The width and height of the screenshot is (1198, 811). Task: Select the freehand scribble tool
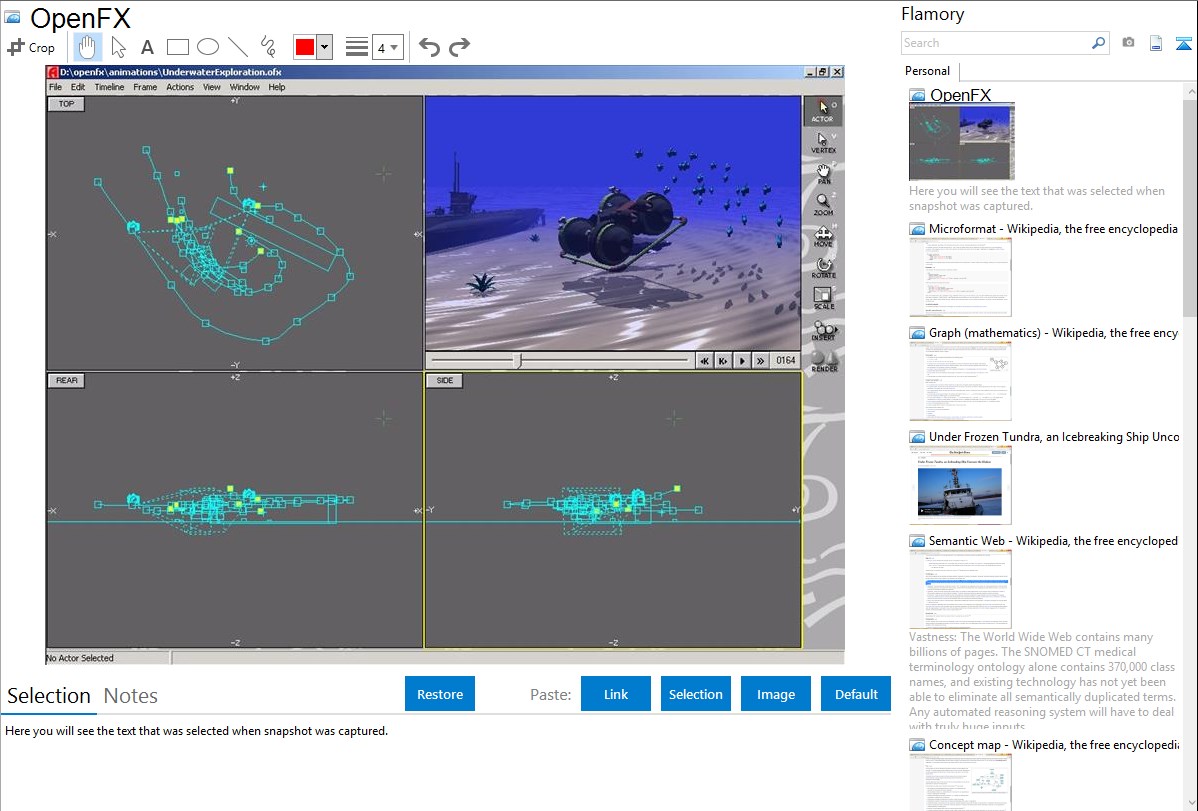[267, 47]
